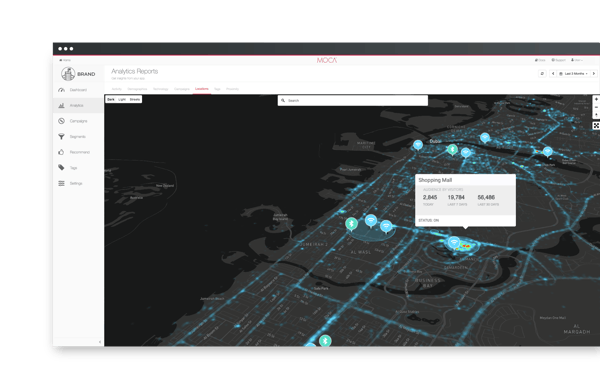Click the Dubai label on the map

tap(435, 141)
